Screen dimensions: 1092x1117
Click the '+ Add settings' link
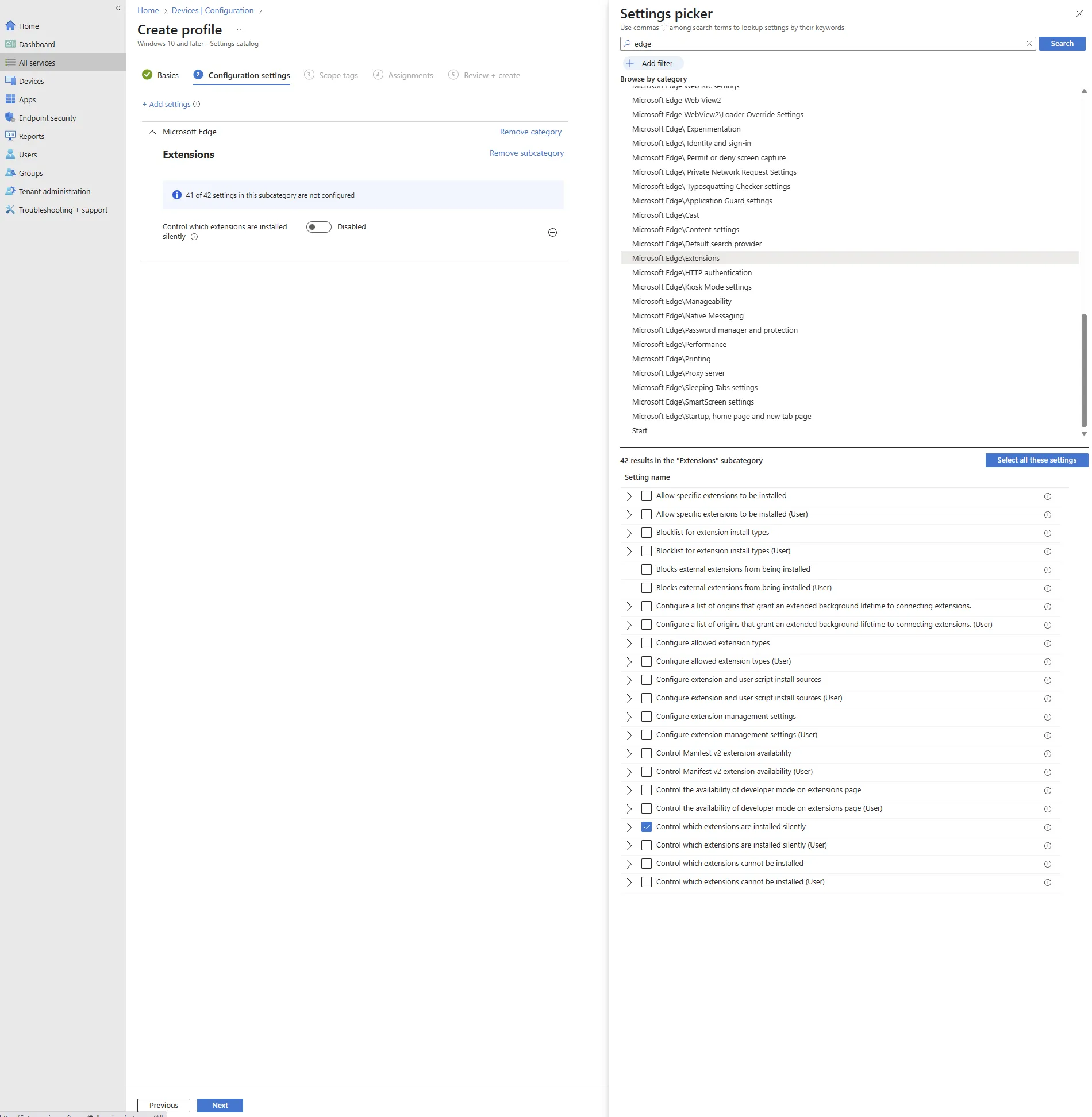[x=166, y=104]
